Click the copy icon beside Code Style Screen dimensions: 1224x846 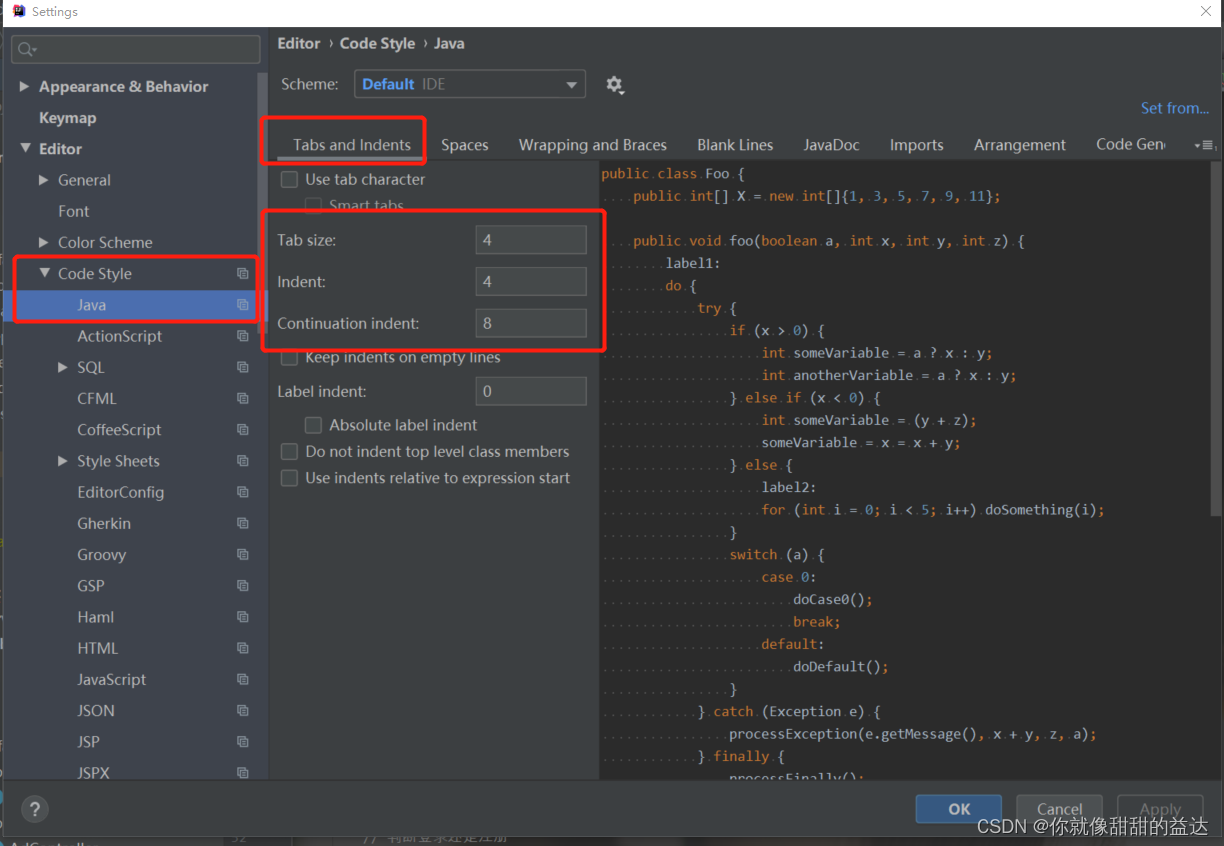[x=242, y=273]
